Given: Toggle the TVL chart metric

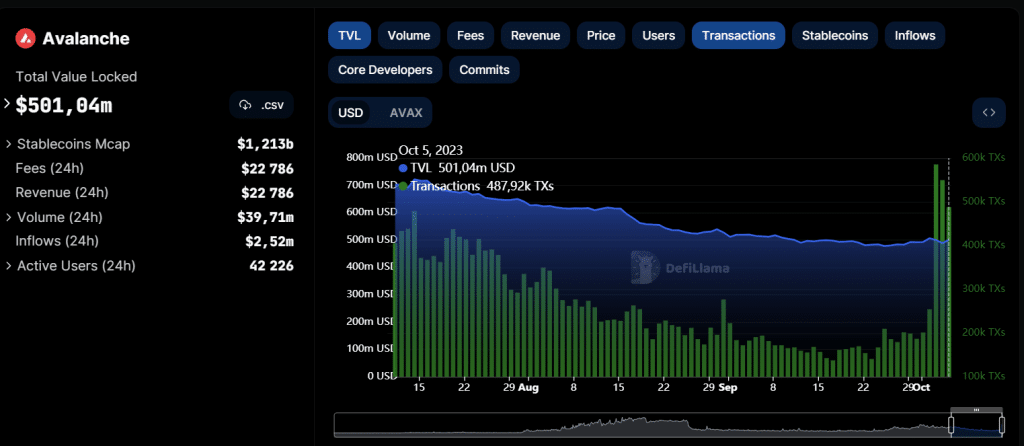Looking at the screenshot, I should point(349,35).
